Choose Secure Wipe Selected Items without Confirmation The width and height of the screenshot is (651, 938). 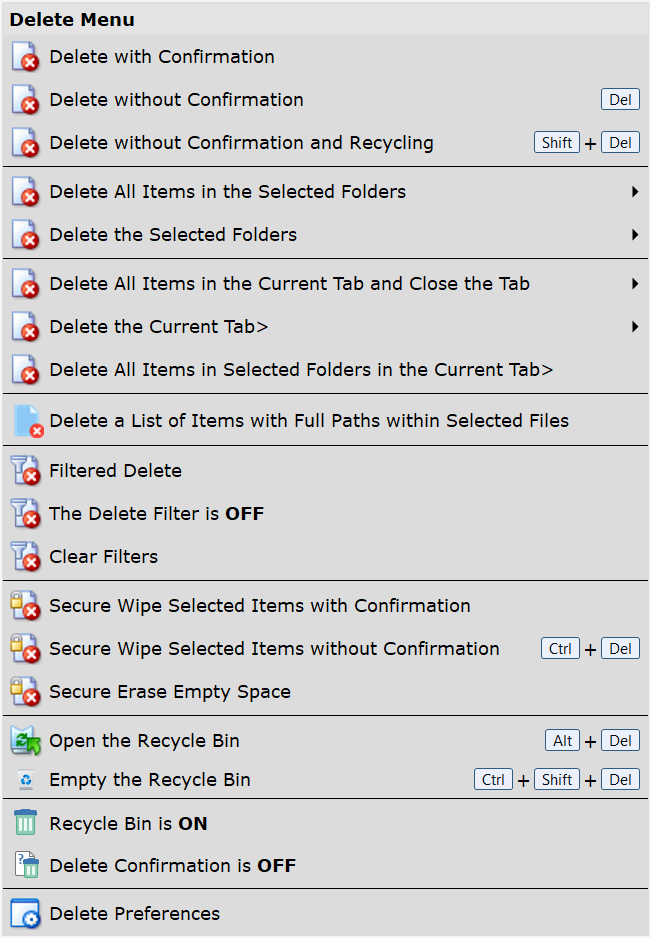coord(325,648)
